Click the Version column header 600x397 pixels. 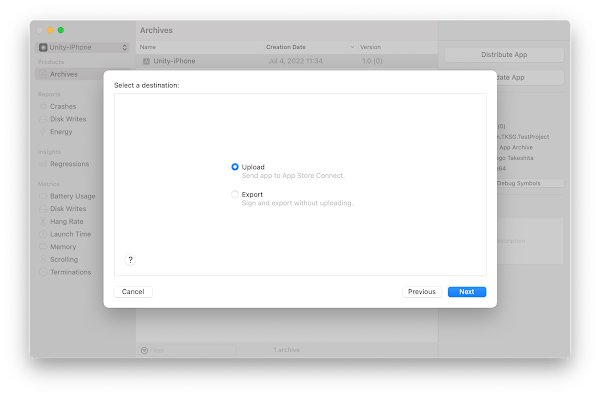click(370, 47)
